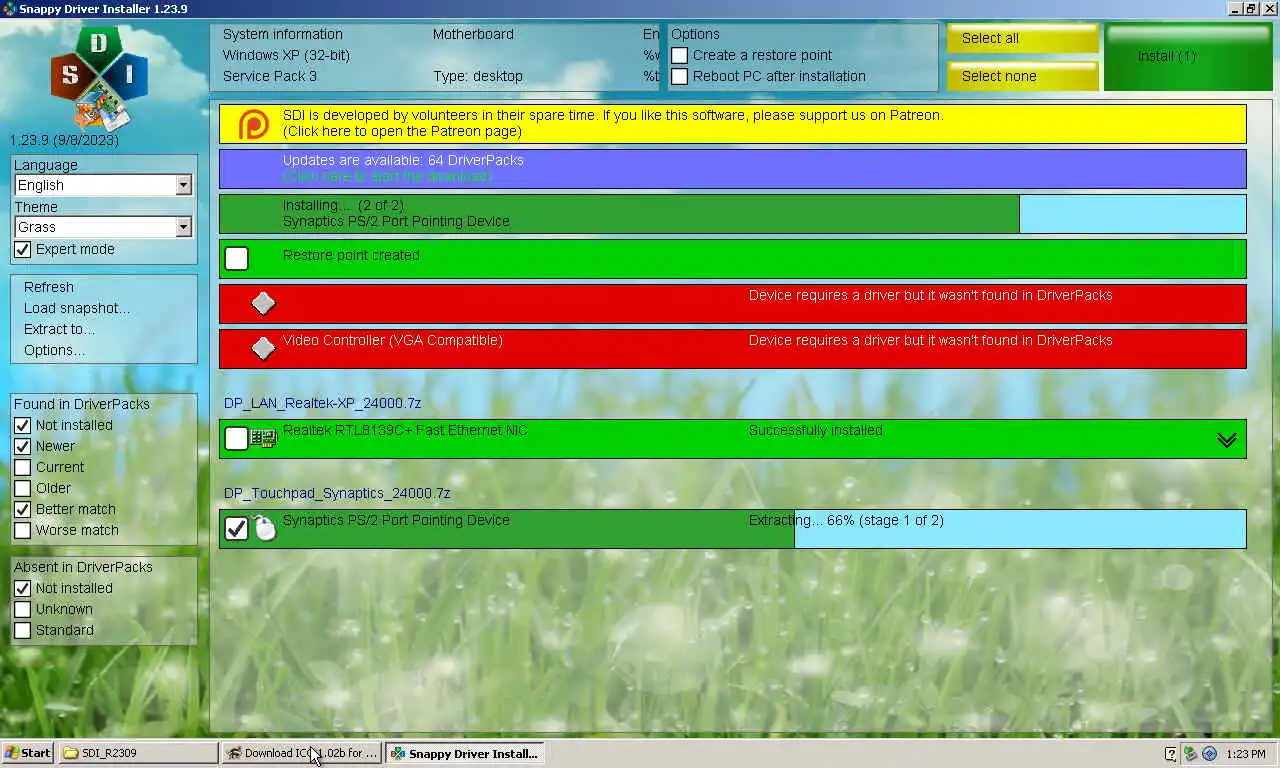Click Updates are available download banner
This screenshot has width=1280, height=768.
click(733, 169)
